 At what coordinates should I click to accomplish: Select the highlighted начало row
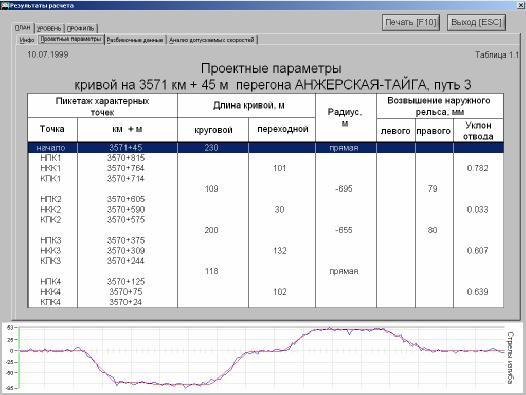point(265,148)
